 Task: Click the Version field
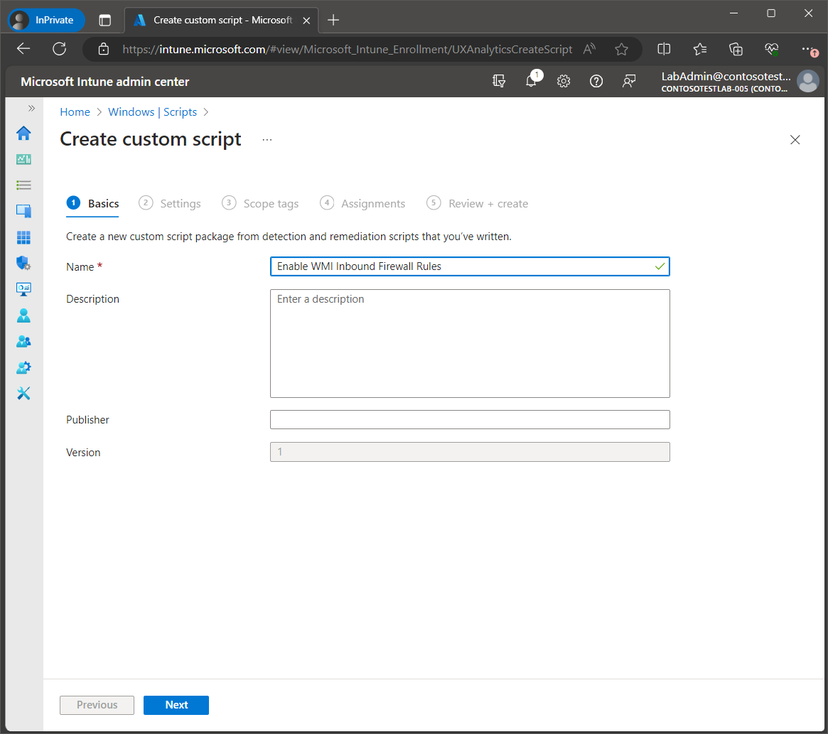click(469, 452)
